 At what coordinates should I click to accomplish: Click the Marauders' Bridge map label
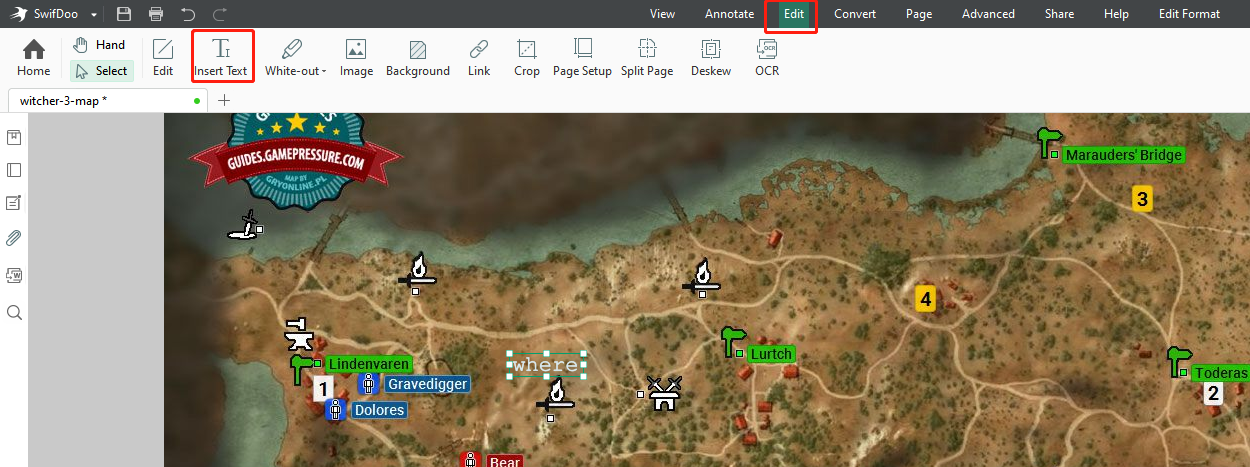pyautogui.click(x=1123, y=155)
